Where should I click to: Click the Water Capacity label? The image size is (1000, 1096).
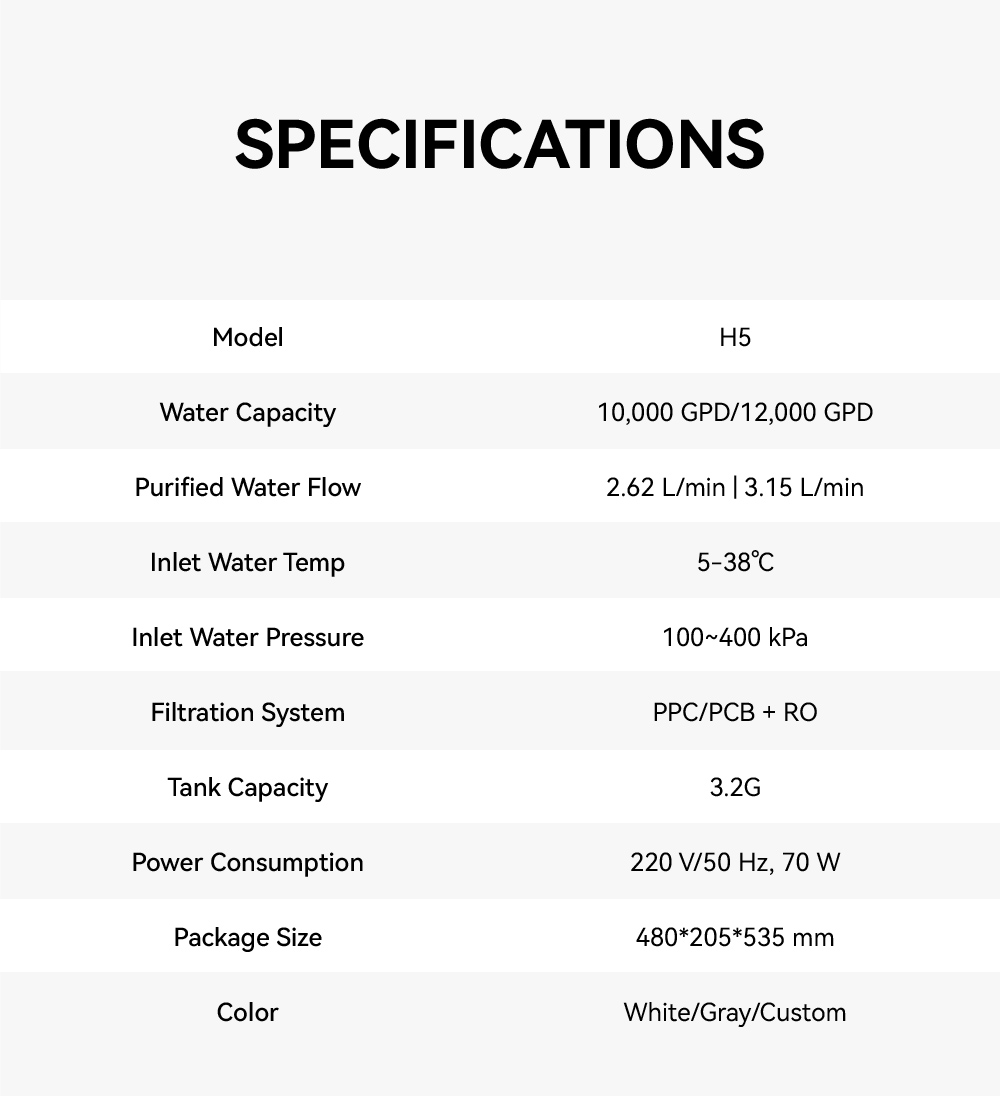coord(248,412)
